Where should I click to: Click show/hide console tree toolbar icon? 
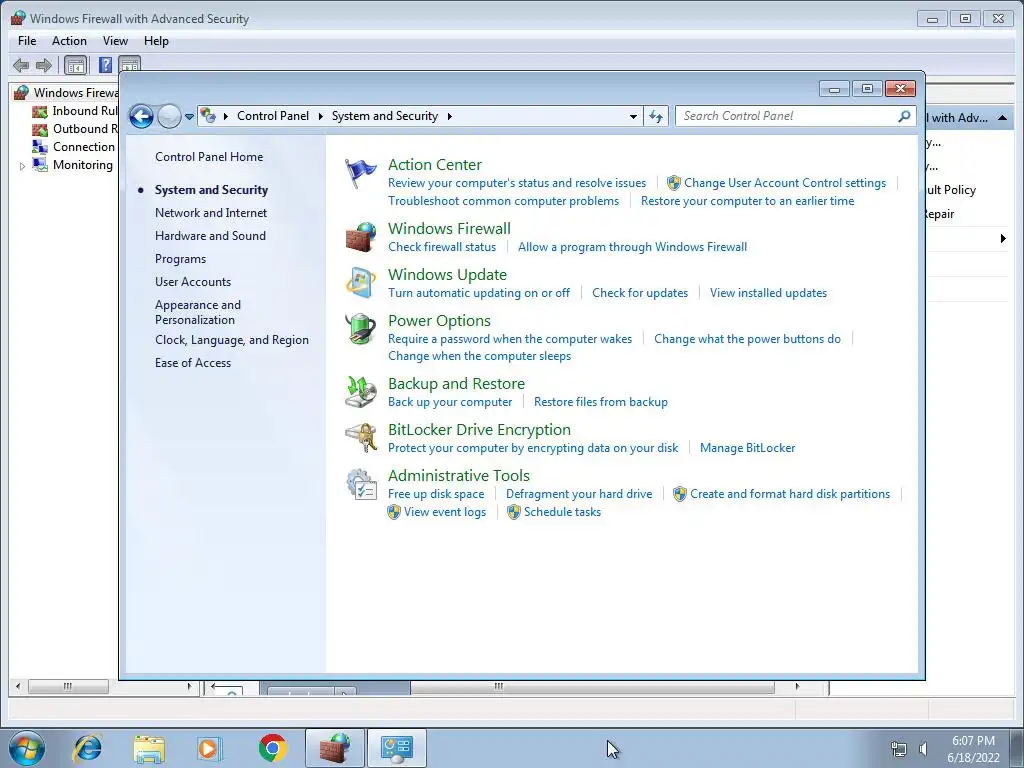[x=76, y=65]
